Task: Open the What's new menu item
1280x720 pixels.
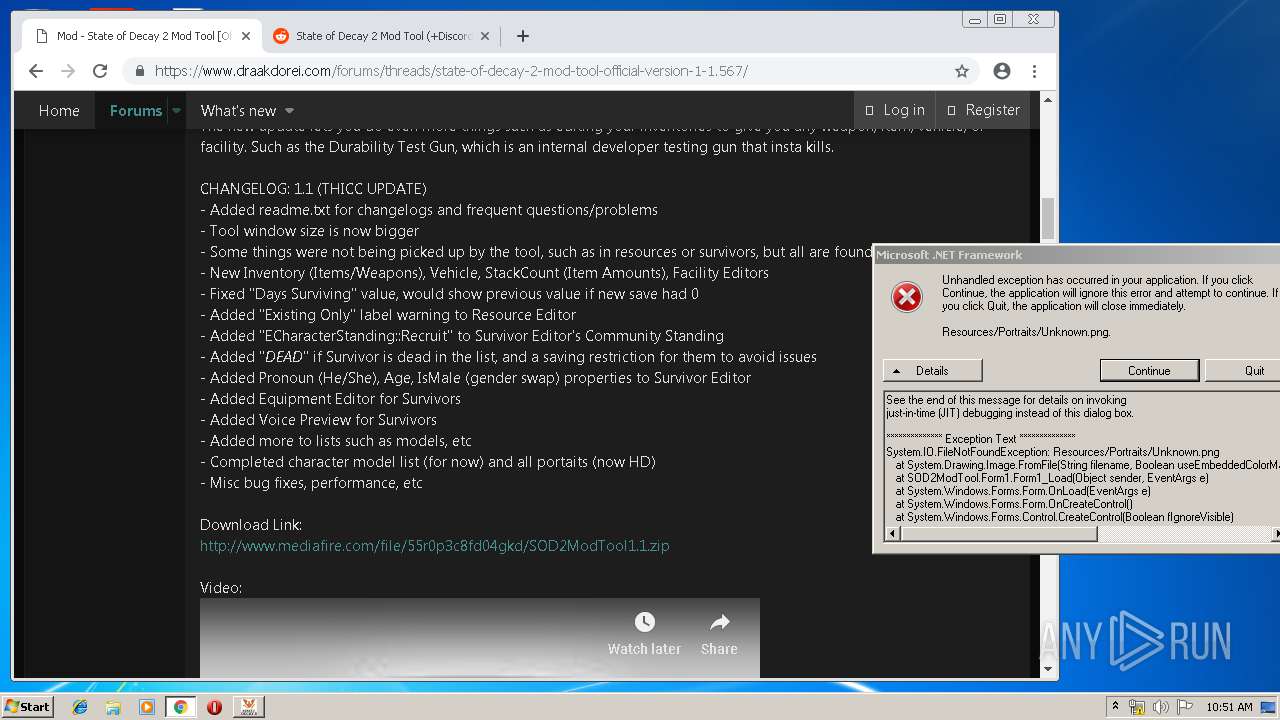Action: pyautogui.click(x=238, y=110)
